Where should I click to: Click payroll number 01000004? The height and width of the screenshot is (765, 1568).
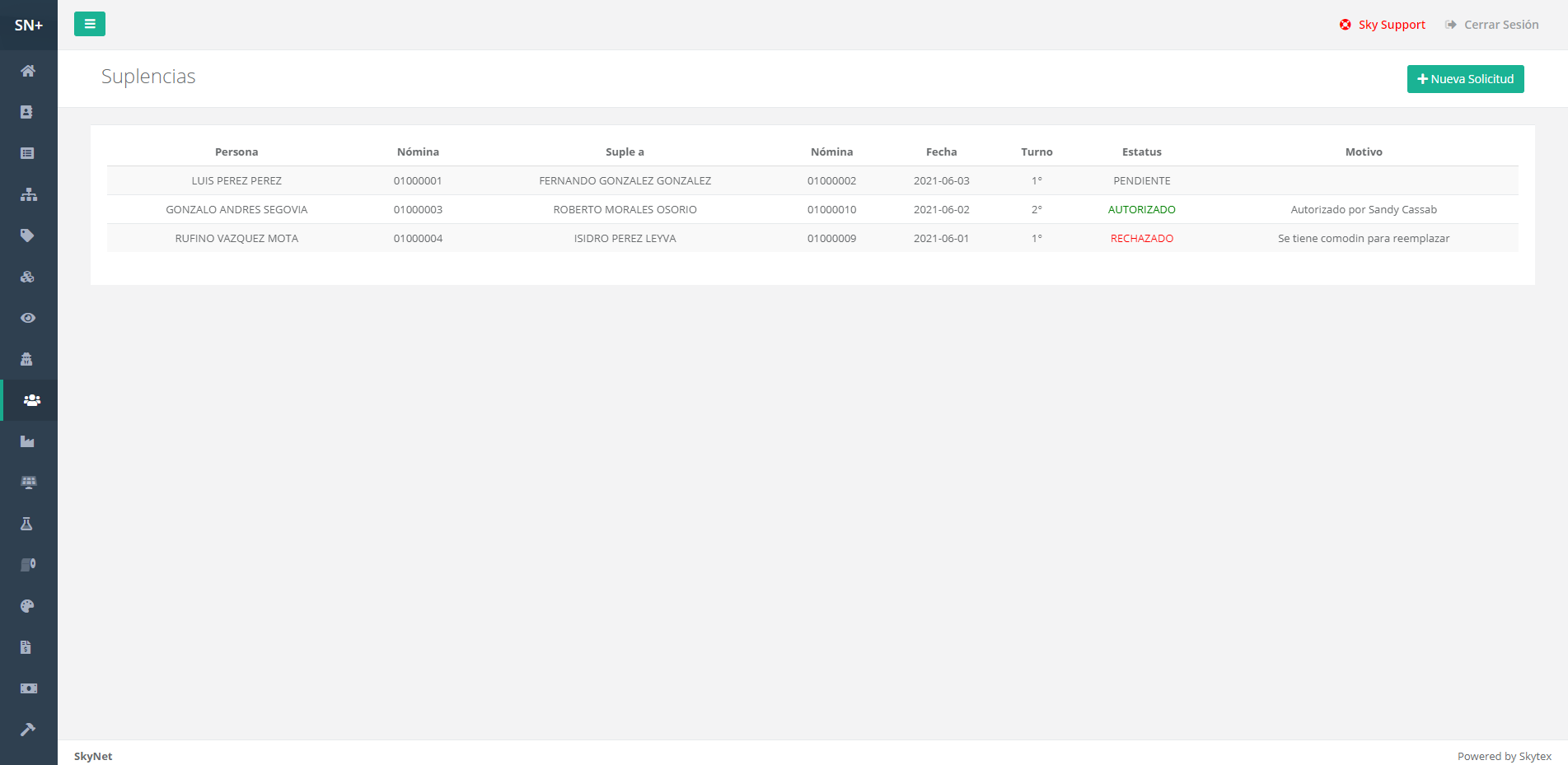click(418, 239)
